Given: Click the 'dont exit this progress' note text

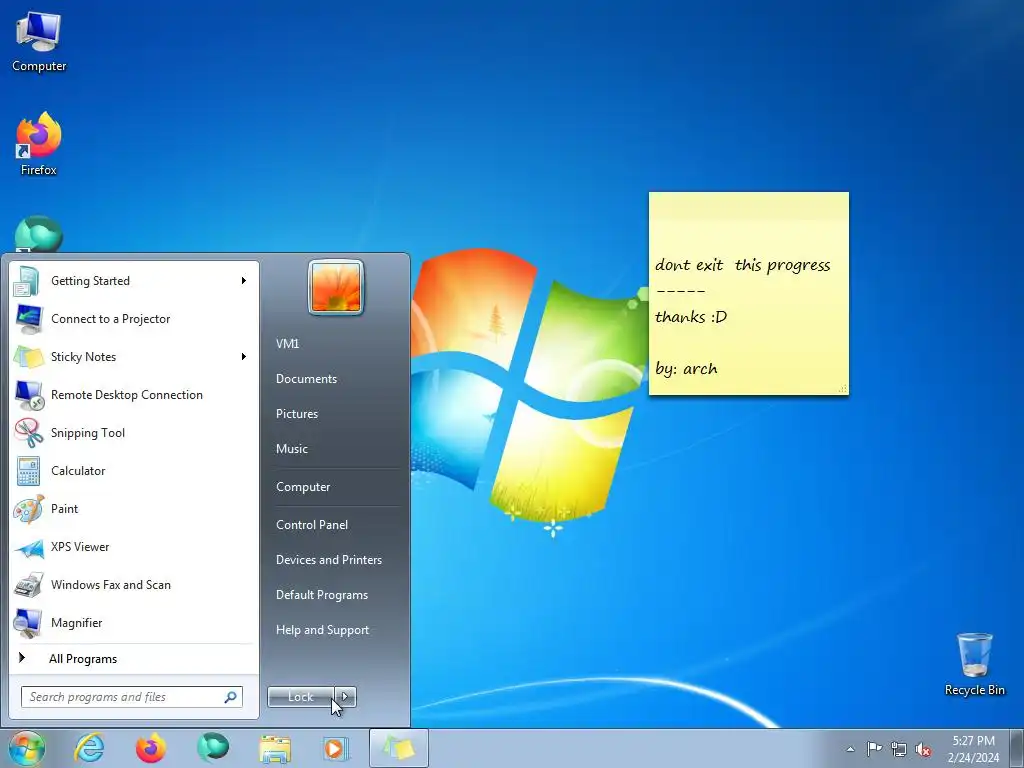Looking at the screenshot, I should (743, 265).
